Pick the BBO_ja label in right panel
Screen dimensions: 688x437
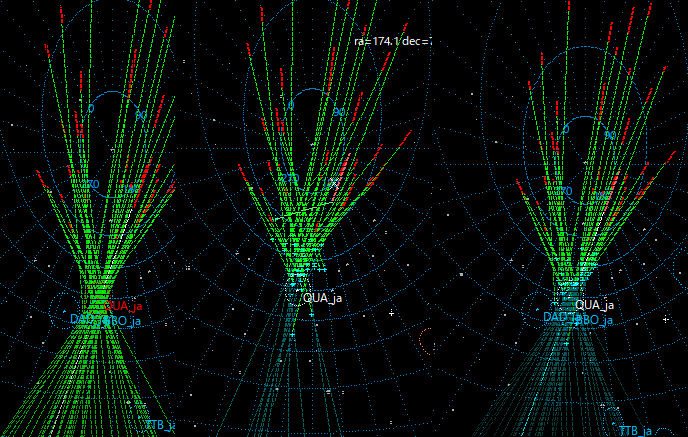(x=596, y=321)
